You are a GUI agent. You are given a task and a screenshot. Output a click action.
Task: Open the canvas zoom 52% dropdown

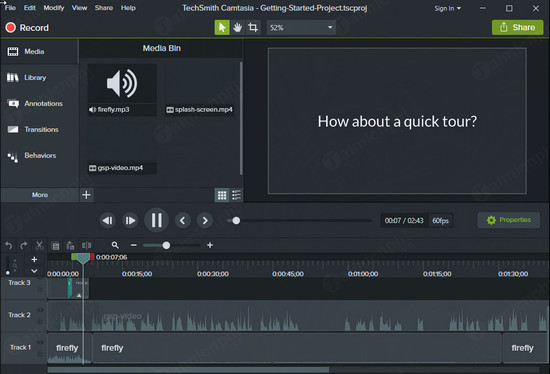coord(301,27)
